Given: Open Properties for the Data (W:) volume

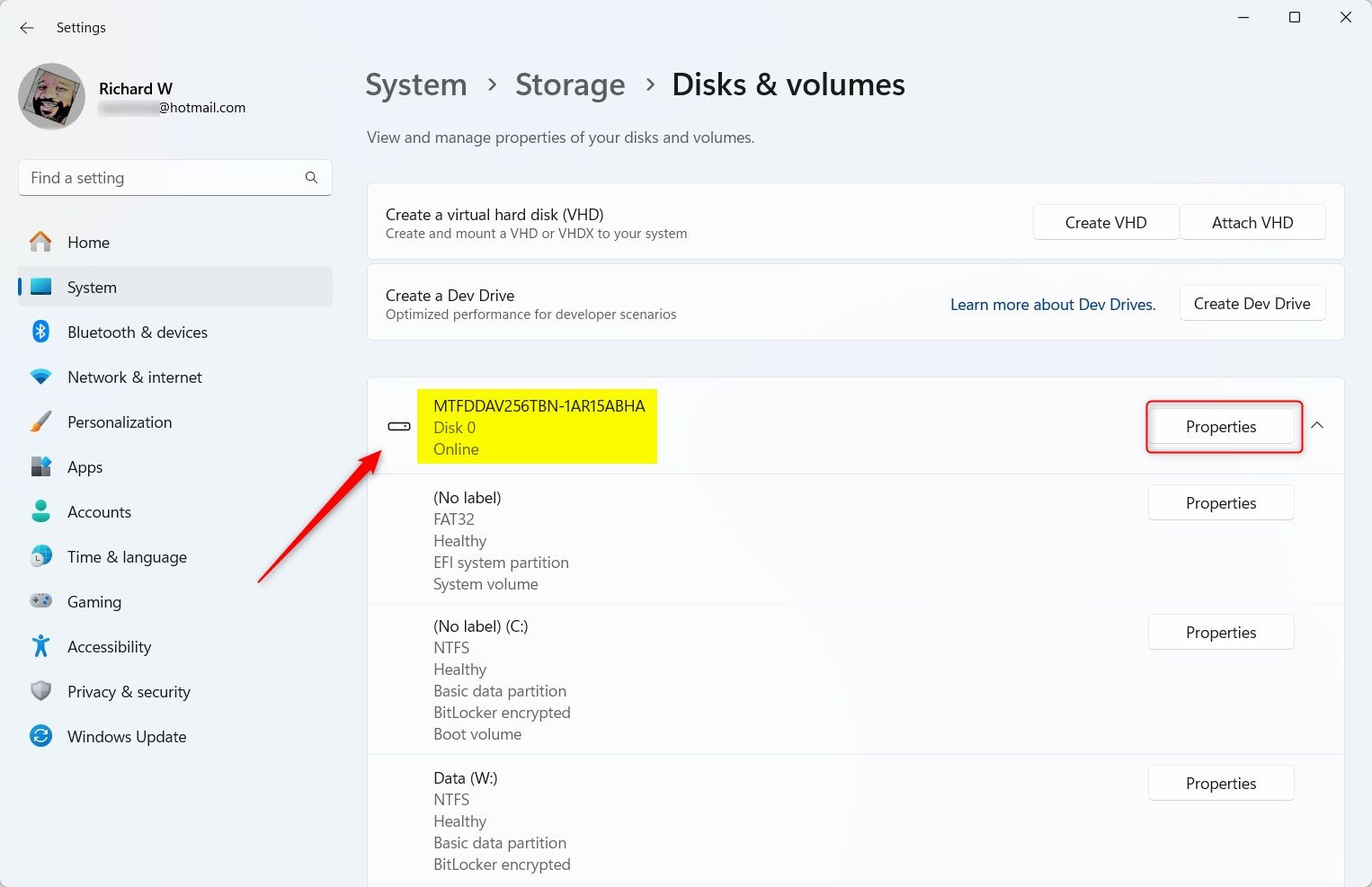Looking at the screenshot, I should coord(1220,783).
